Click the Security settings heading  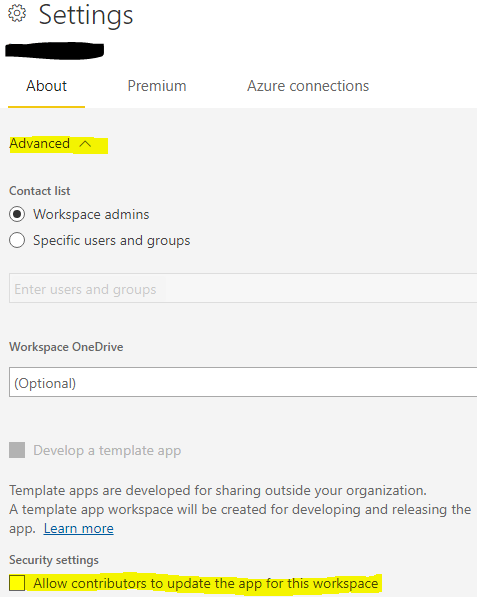coord(54,560)
